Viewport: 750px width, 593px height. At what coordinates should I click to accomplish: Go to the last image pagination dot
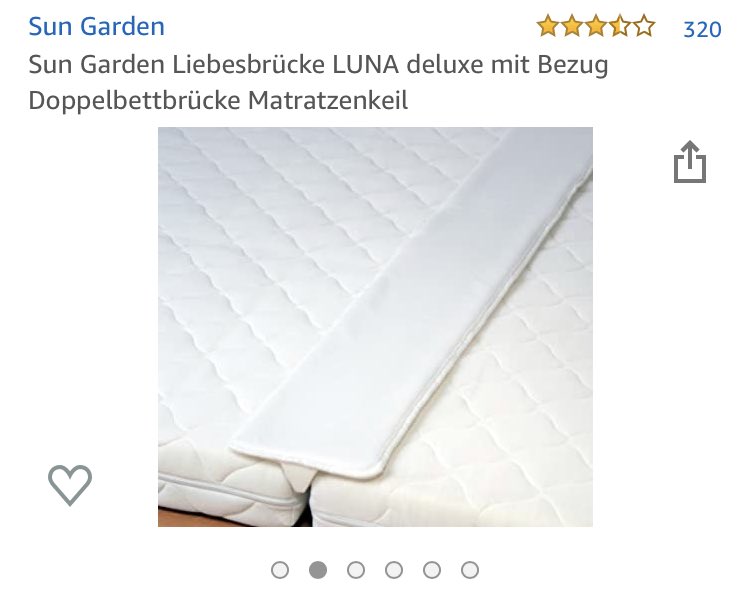pyautogui.click(x=470, y=570)
